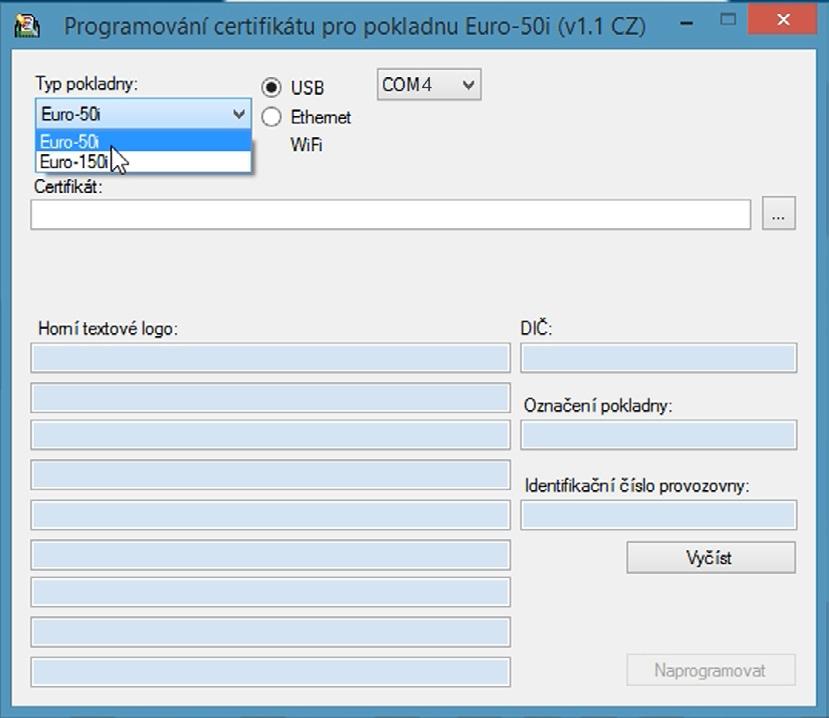Click the Naprogramovat button

coord(711,670)
